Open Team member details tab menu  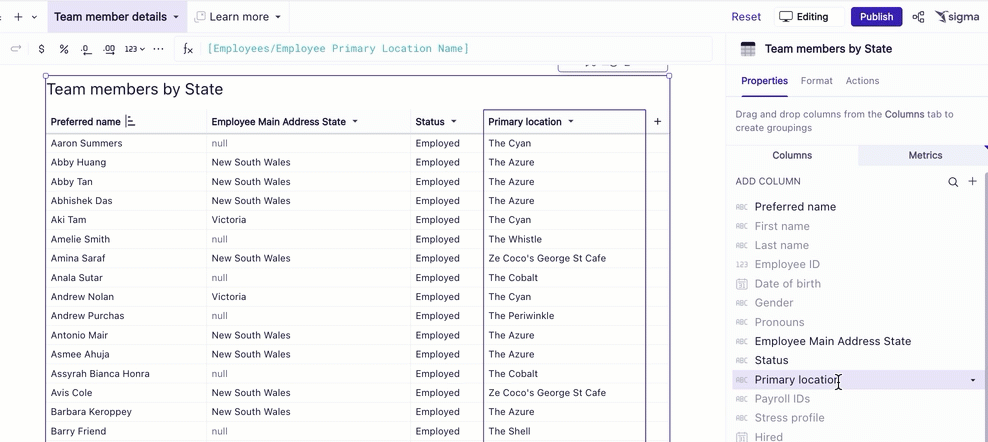[176, 17]
